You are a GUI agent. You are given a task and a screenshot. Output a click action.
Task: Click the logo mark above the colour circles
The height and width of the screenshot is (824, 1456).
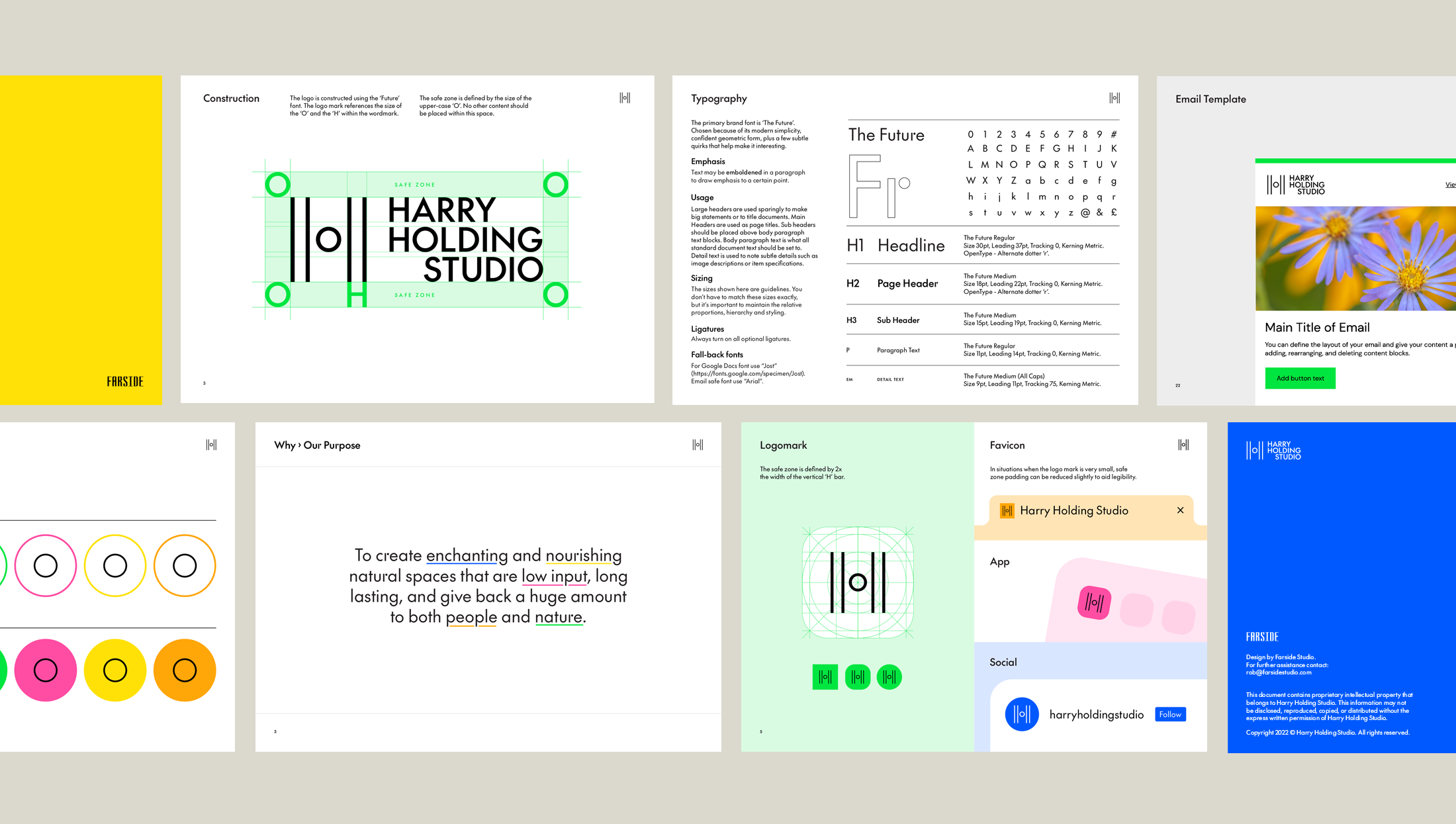(x=211, y=445)
